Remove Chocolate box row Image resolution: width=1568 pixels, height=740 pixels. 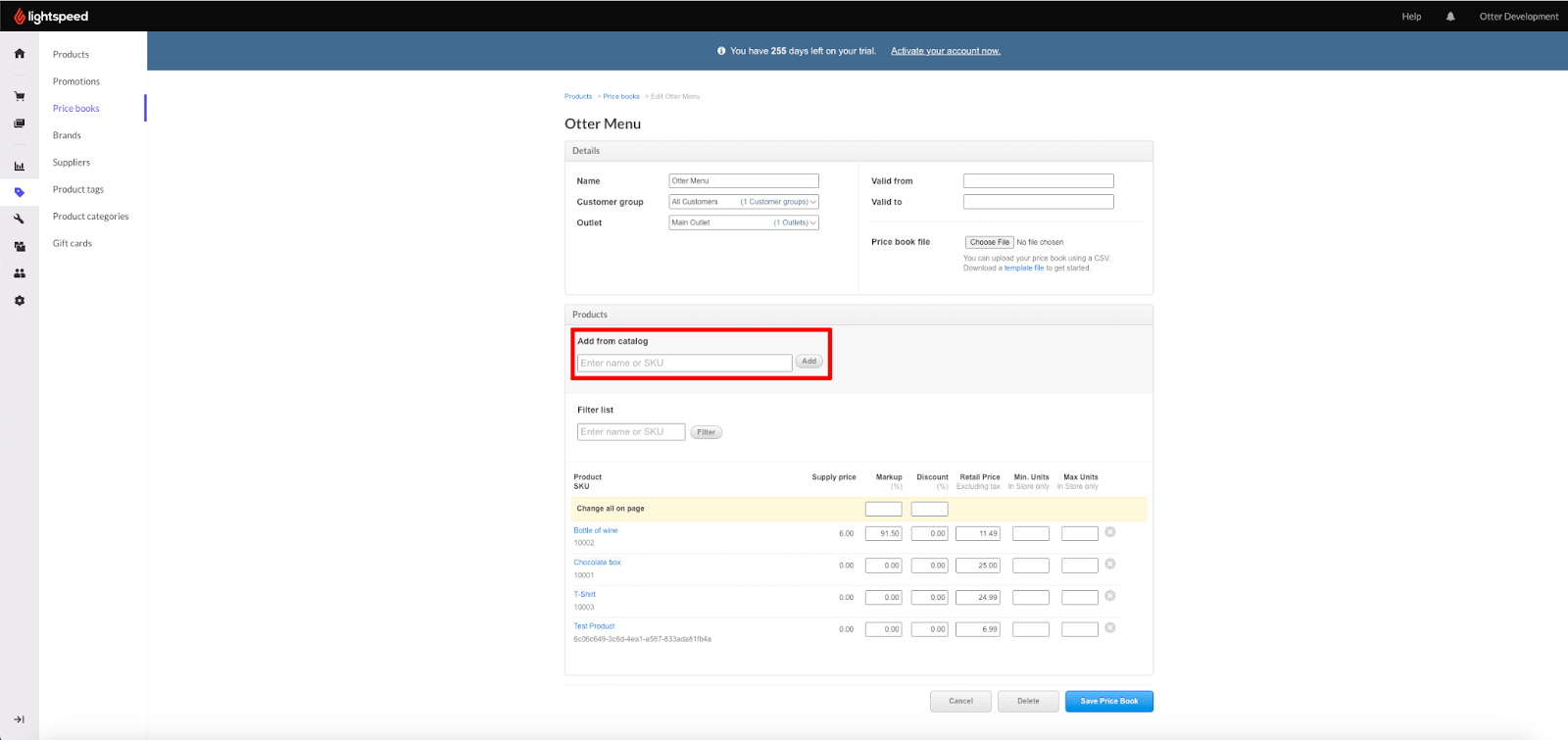pos(1110,564)
